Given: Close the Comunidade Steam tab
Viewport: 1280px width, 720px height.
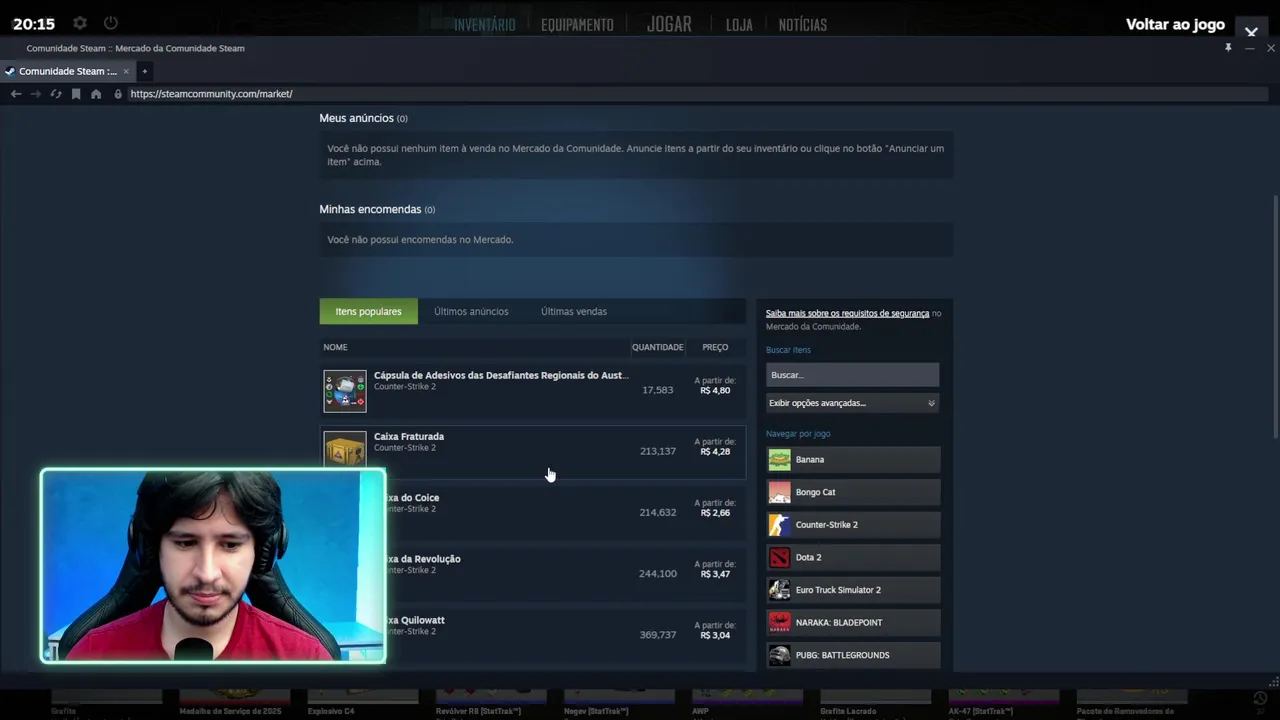Looking at the screenshot, I should pyautogui.click(x=126, y=71).
